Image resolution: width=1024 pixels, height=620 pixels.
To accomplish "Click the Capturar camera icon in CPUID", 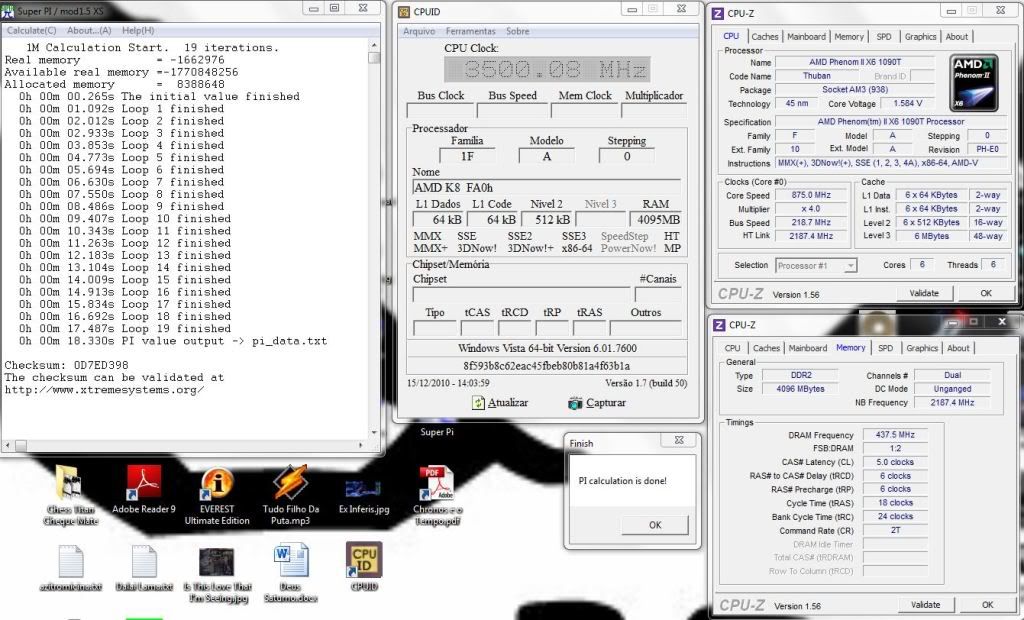I will (575, 403).
